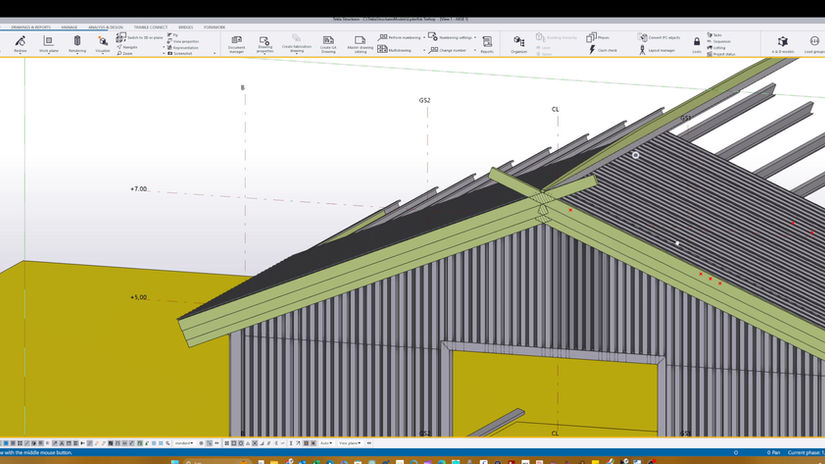Open the Lotting command
Screen dimensions: 825x464
716,47
